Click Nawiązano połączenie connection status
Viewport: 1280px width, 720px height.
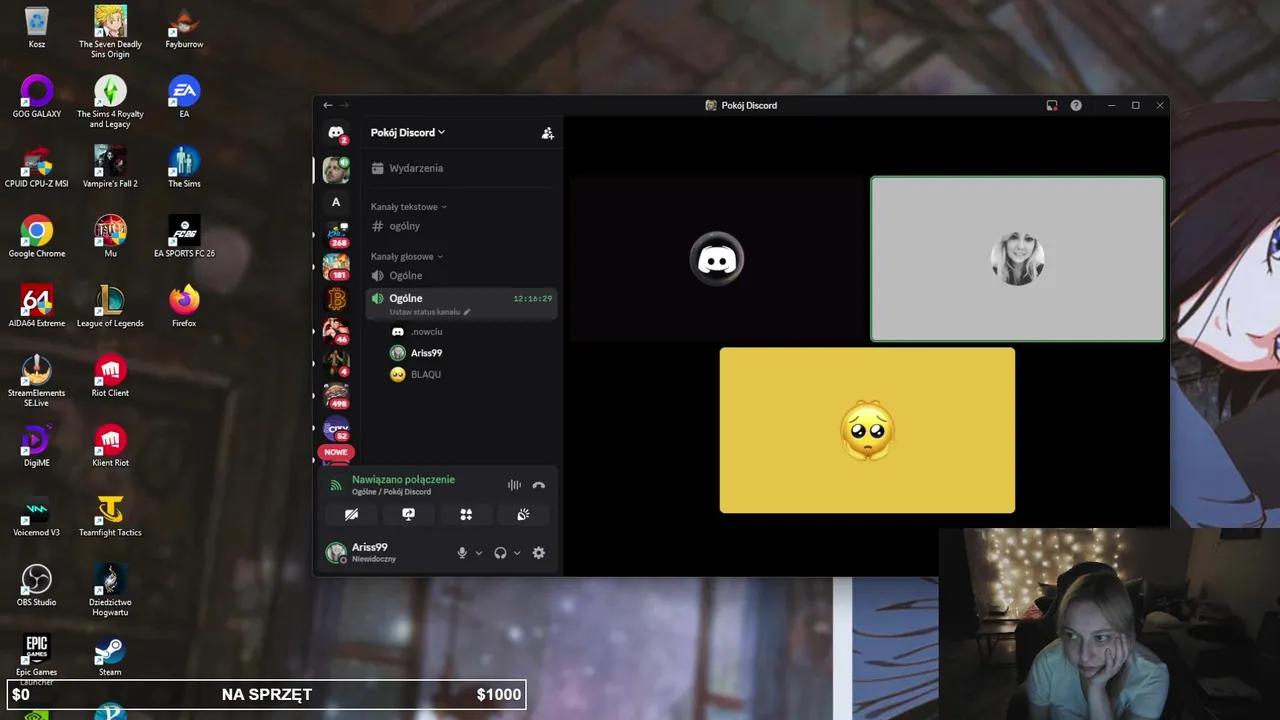click(x=403, y=480)
